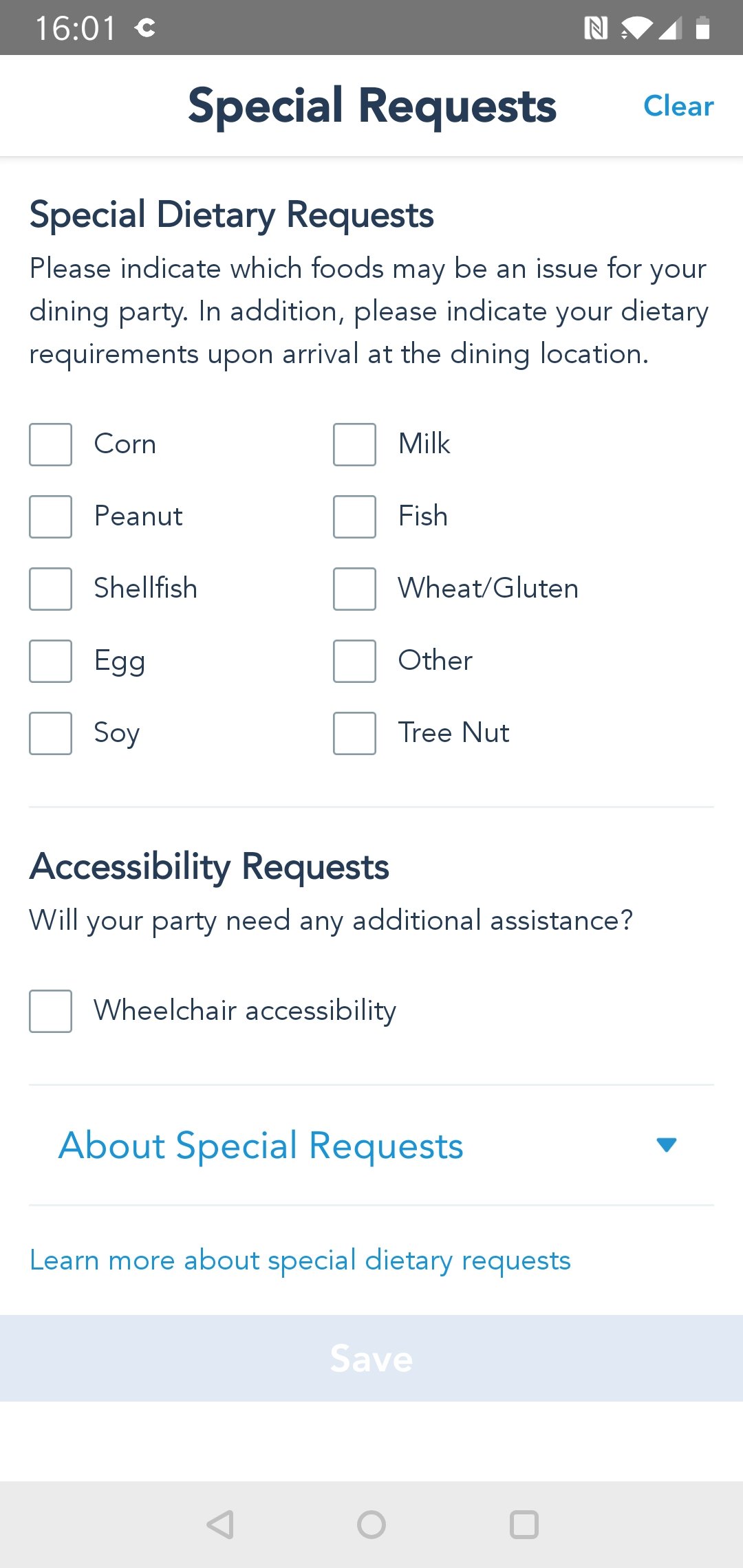Check the Peanut allergy checkbox

51,516
